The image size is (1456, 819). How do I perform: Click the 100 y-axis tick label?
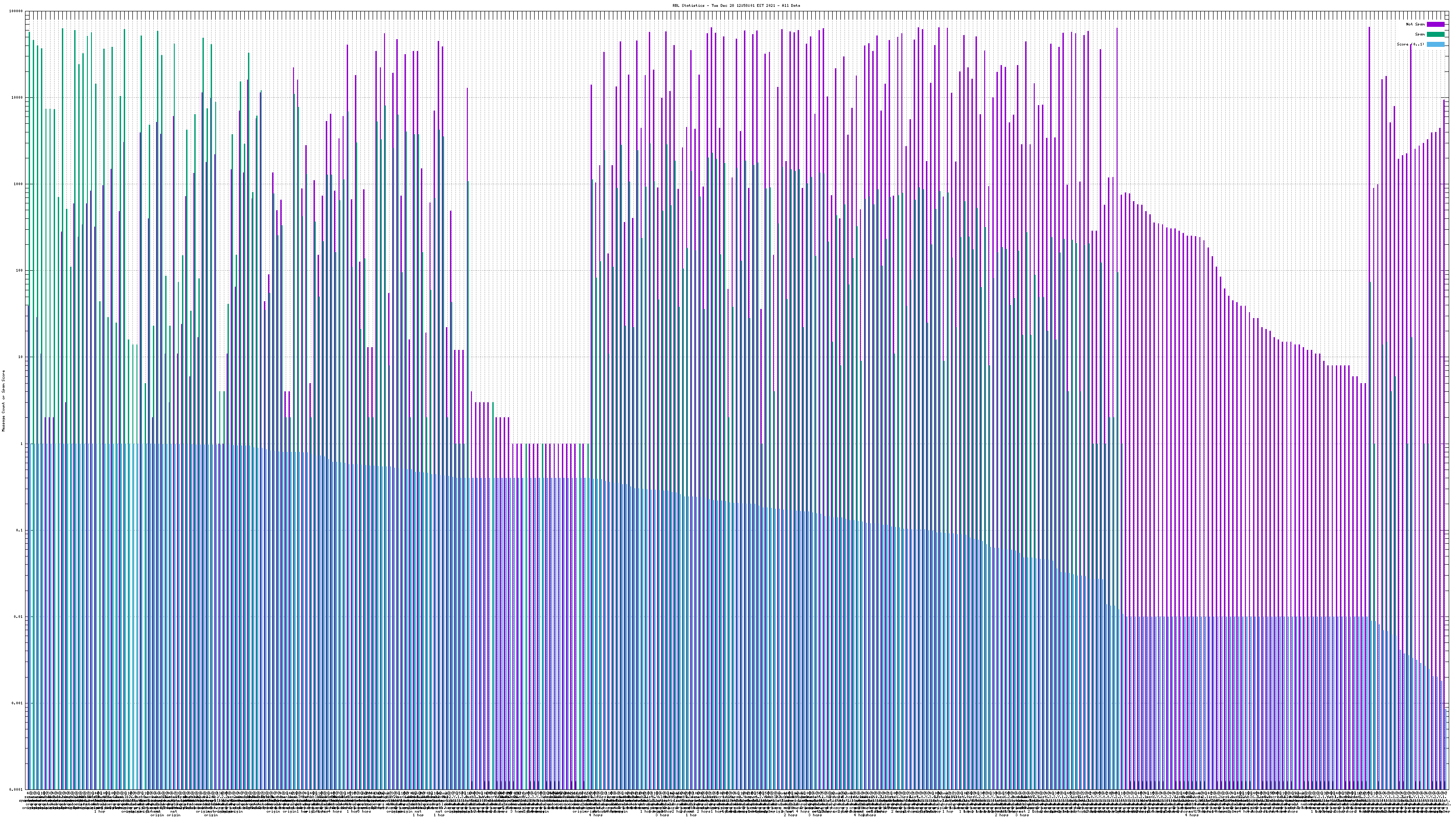(x=19, y=271)
